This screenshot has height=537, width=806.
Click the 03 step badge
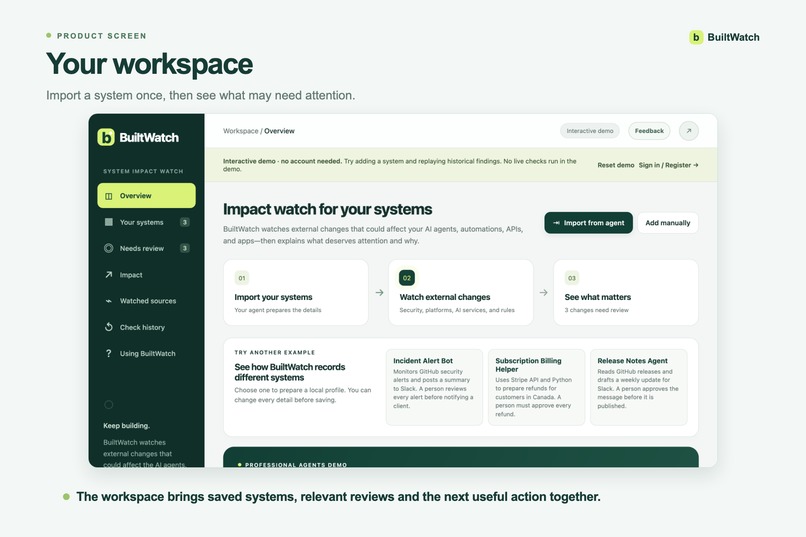coord(572,278)
